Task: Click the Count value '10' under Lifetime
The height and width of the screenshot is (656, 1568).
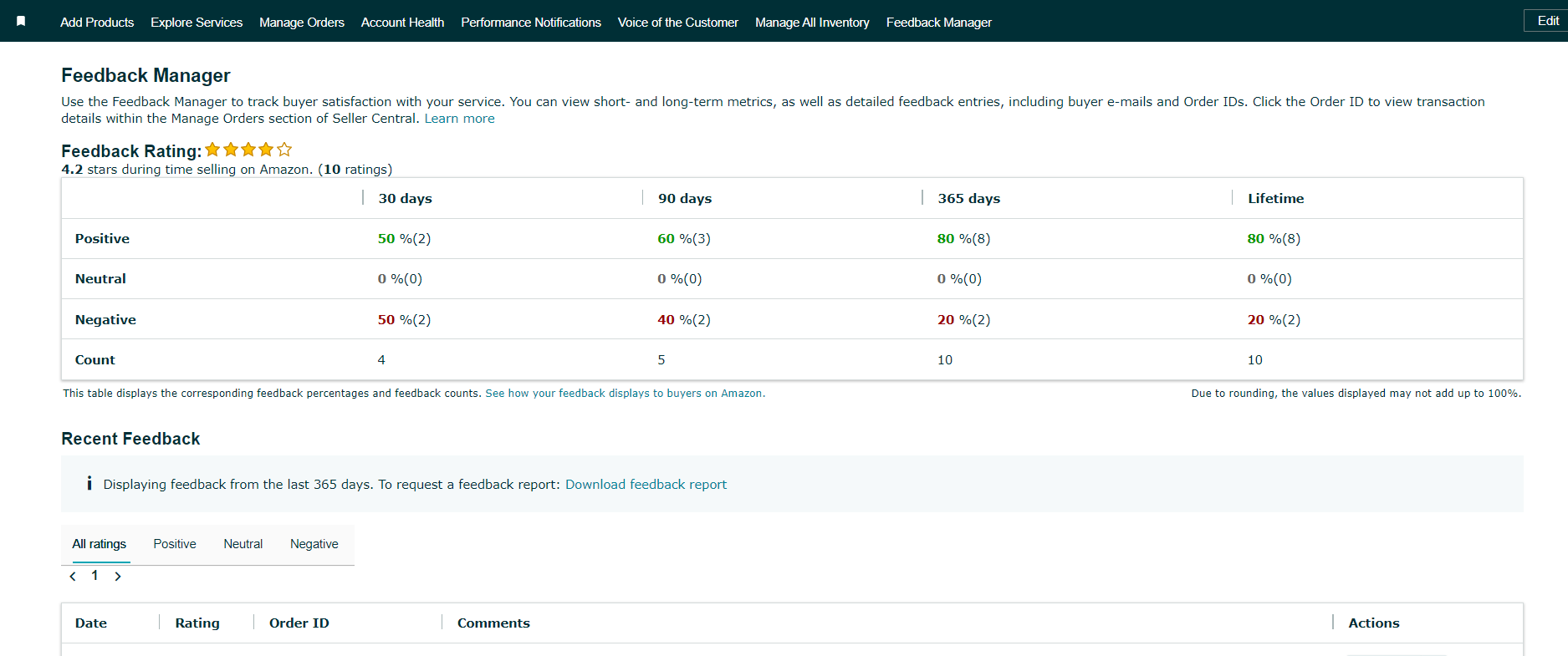Action: tap(1255, 360)
